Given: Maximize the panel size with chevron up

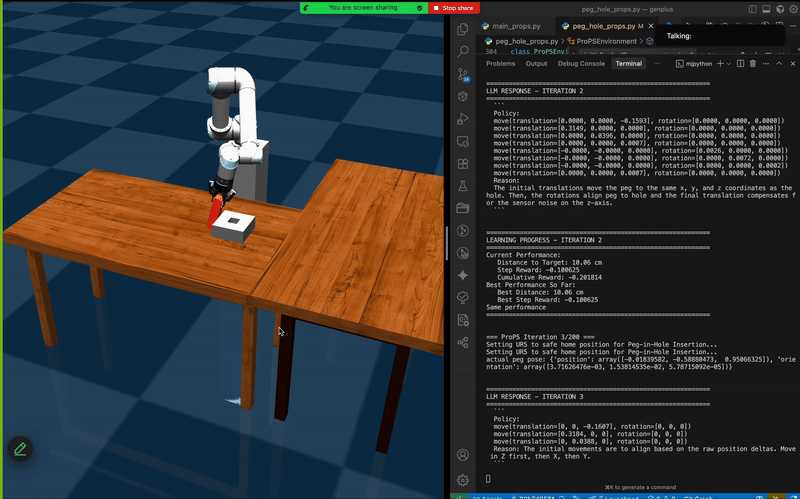Looking at the screenshot, I should [779, 64].
